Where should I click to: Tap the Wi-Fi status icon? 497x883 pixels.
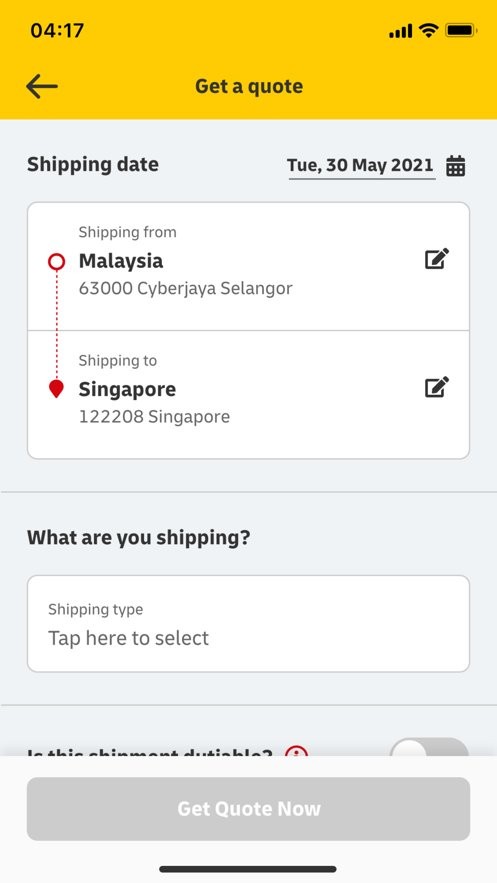point(429,31)
